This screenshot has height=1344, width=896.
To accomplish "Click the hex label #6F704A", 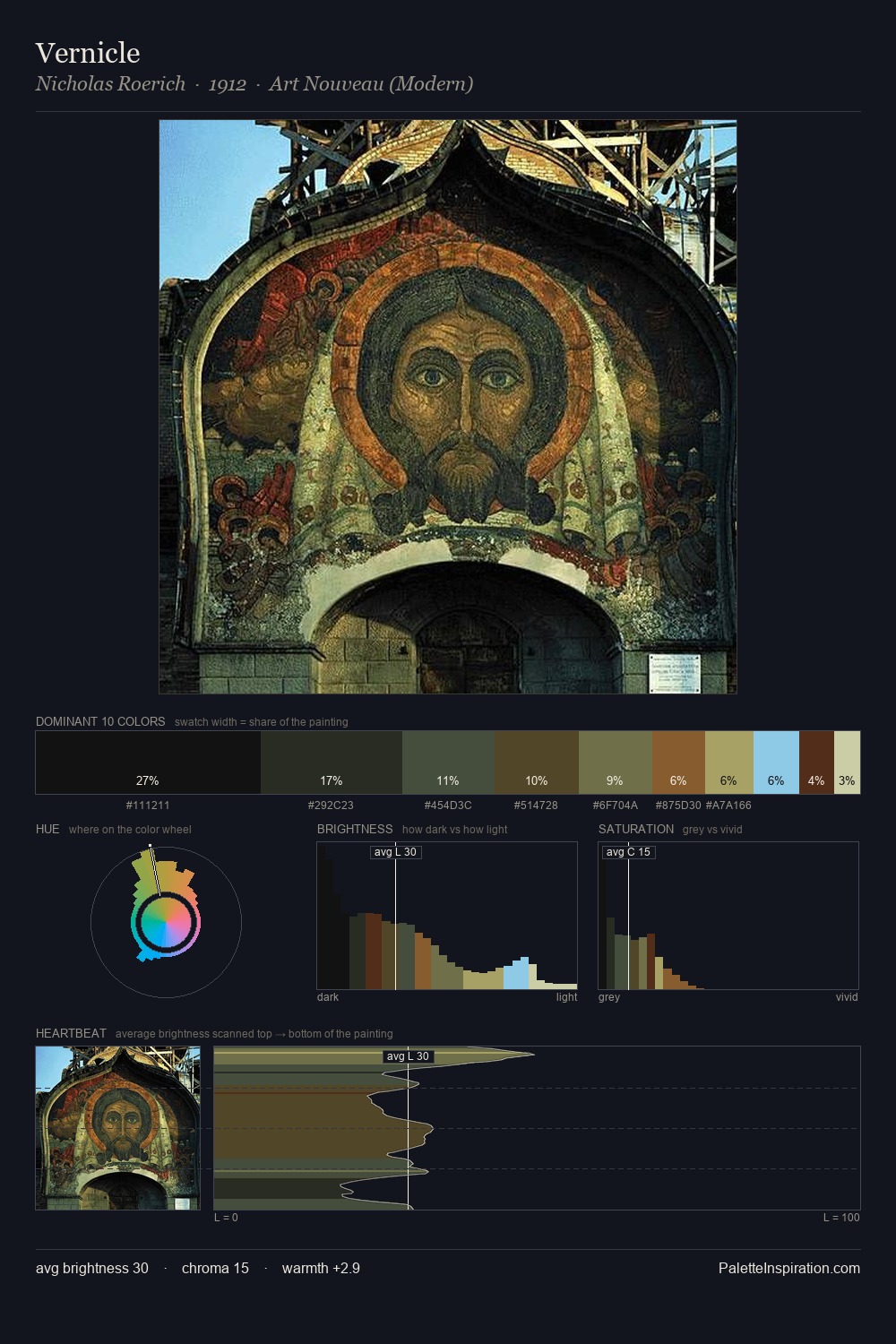I will (616, 805).
